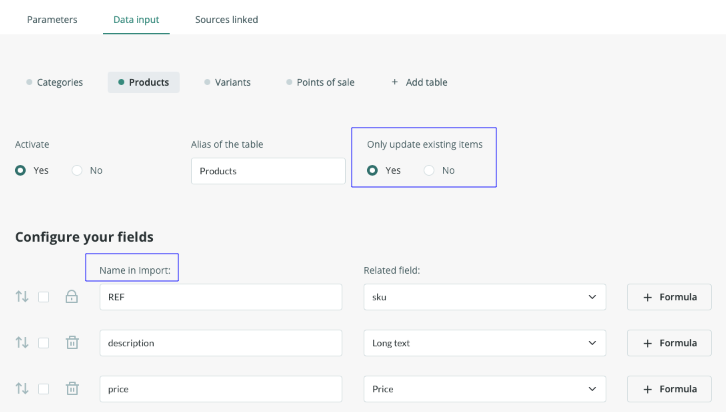
Task: Click Add table
Action: coord(419,82)
